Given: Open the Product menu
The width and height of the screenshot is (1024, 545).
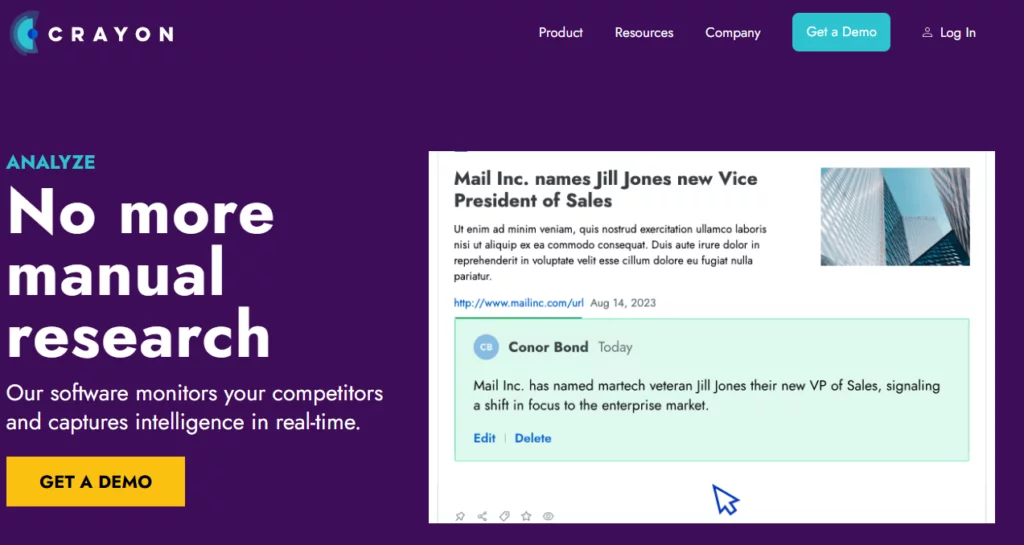Looking at the screenshot, I should [560, 33].
